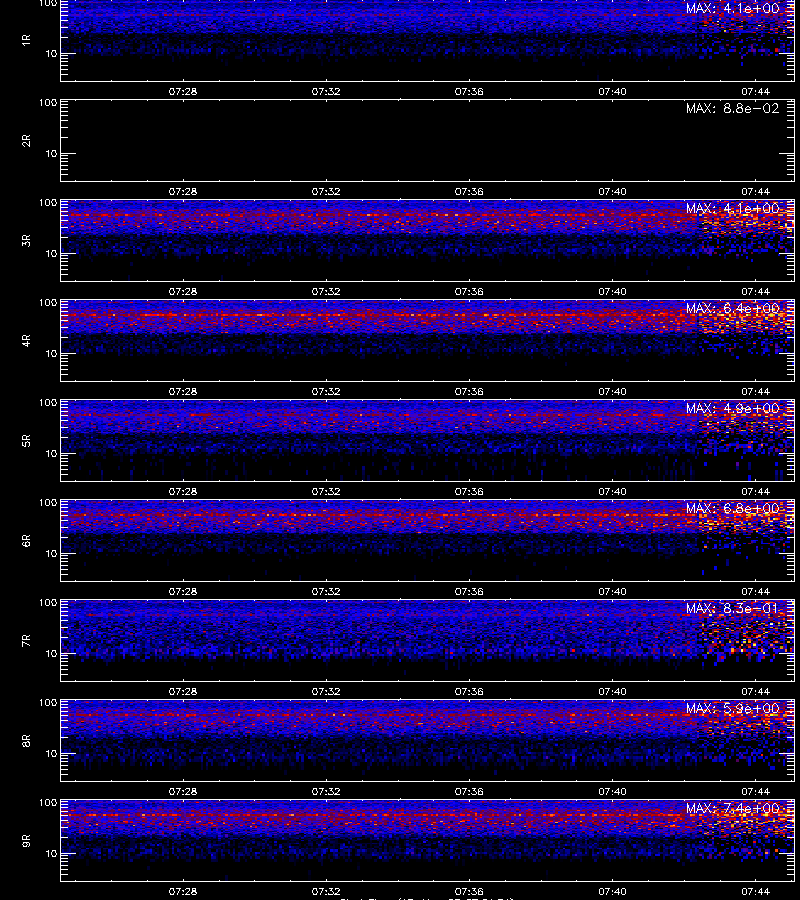The image size is (800, 900).
Task: Click the 4R panel axis label
Action: (x=26, y=340)
